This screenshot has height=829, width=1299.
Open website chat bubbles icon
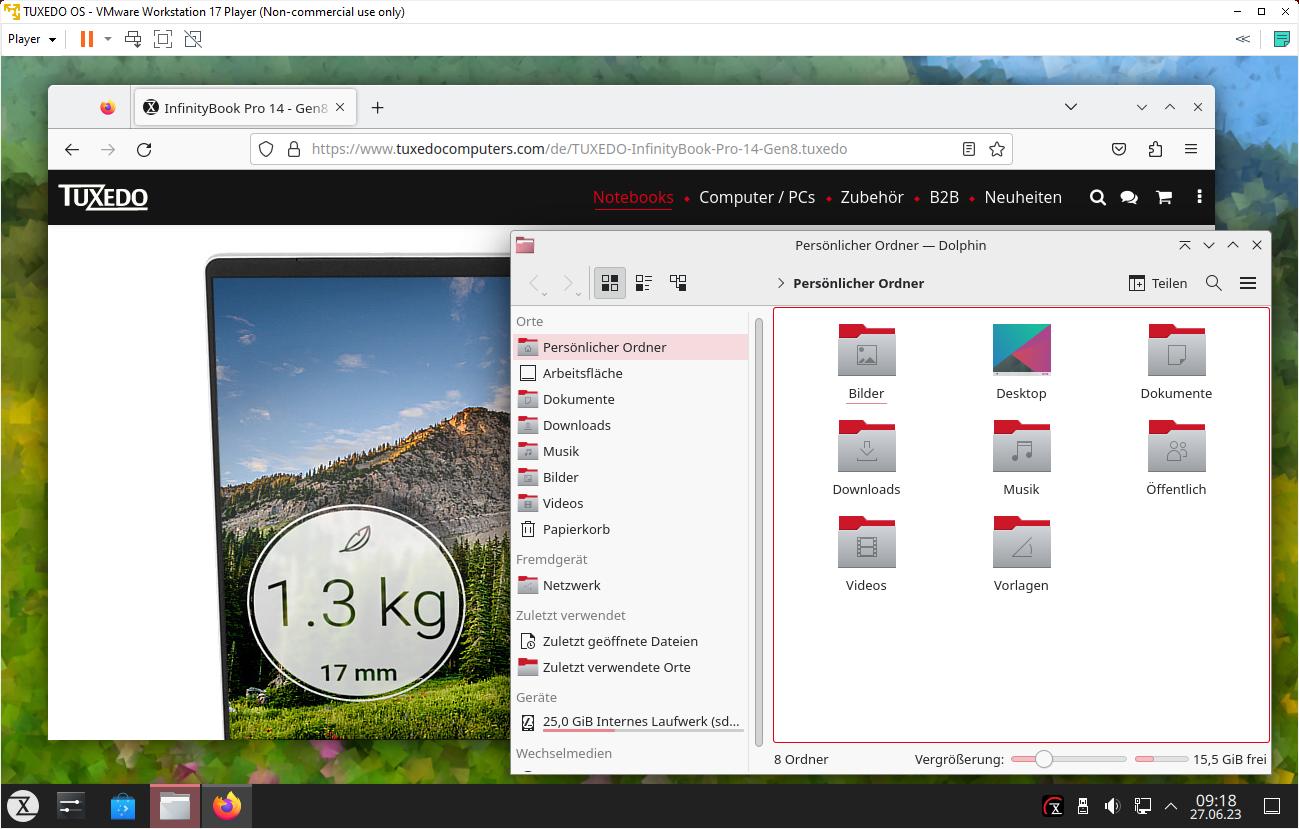(x=1129, y=198)
